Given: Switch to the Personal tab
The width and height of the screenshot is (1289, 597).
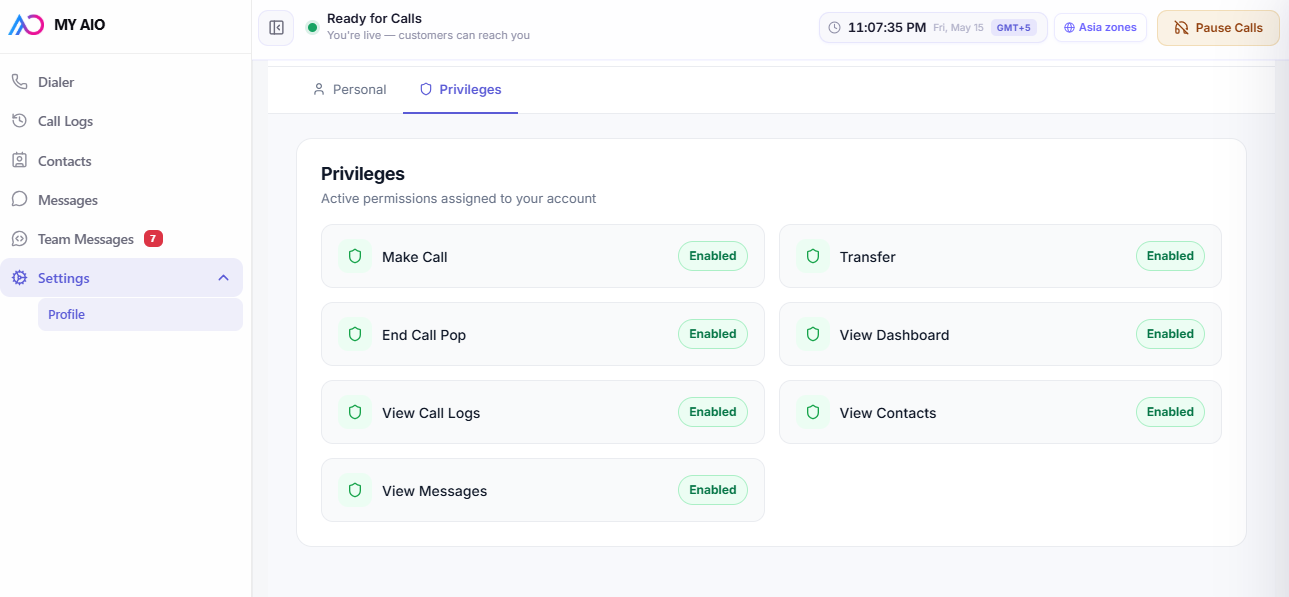Looking at the screenshot, I should pos(349,89).
